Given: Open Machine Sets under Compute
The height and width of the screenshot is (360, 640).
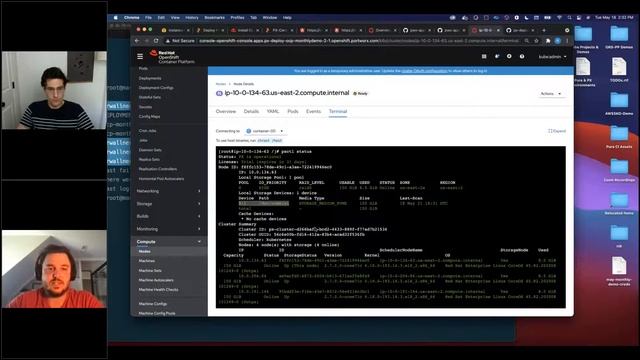Looking at the screenshot, I should click(x=150, y=271).
